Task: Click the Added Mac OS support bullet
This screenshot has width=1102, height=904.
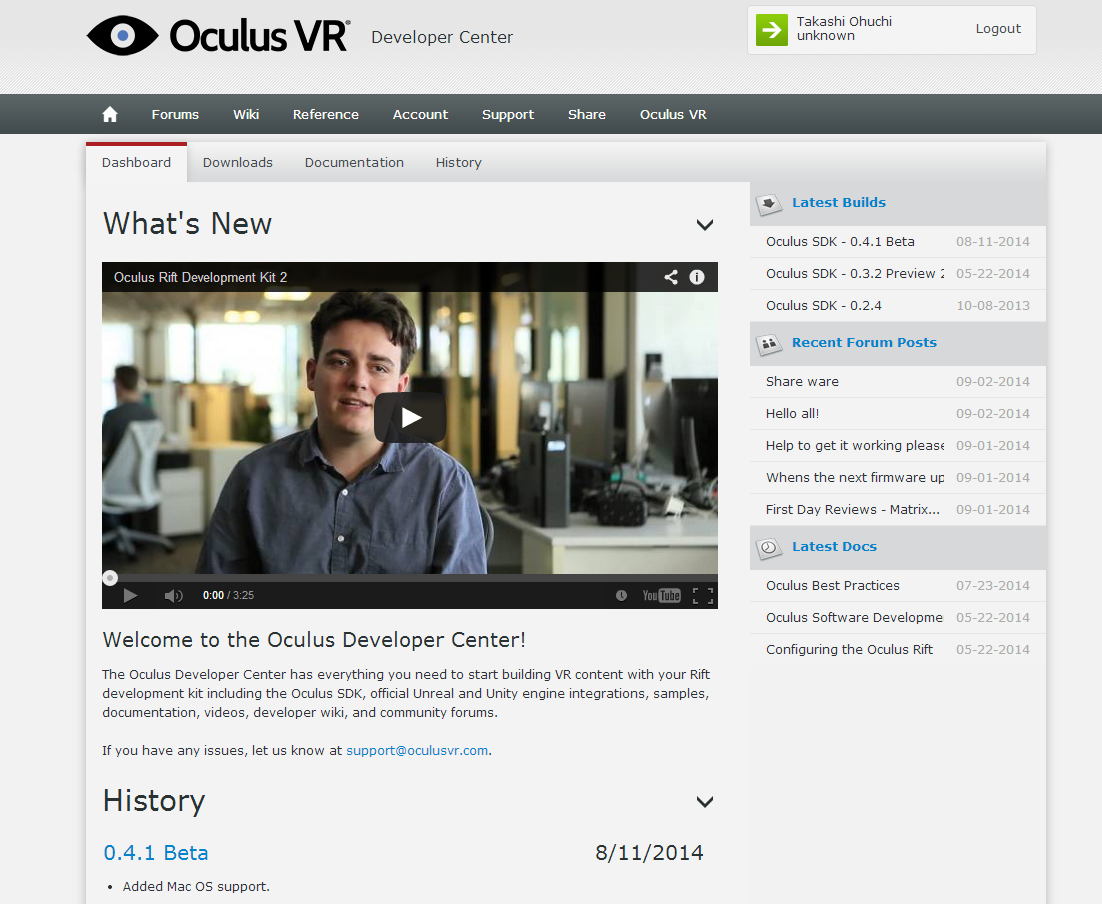Action: coord(196,886)
